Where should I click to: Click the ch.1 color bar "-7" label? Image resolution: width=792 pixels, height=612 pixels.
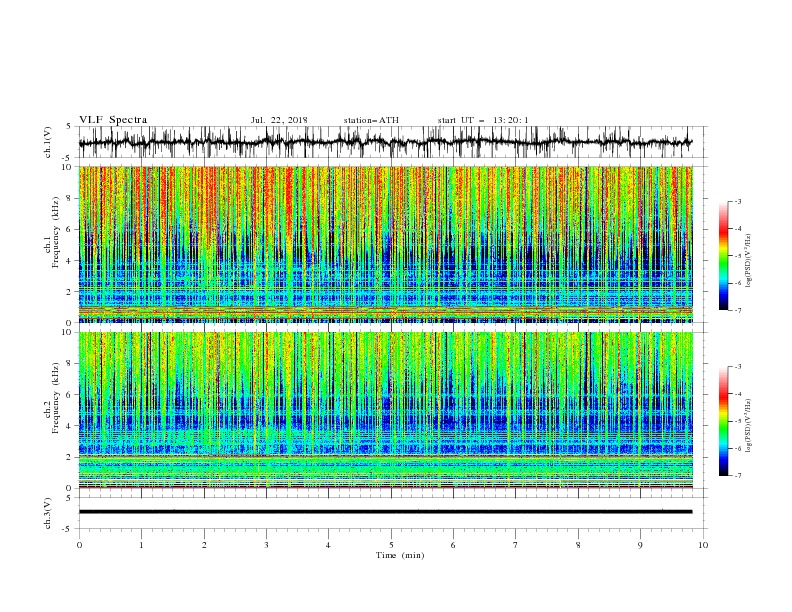tap(738, 310)
